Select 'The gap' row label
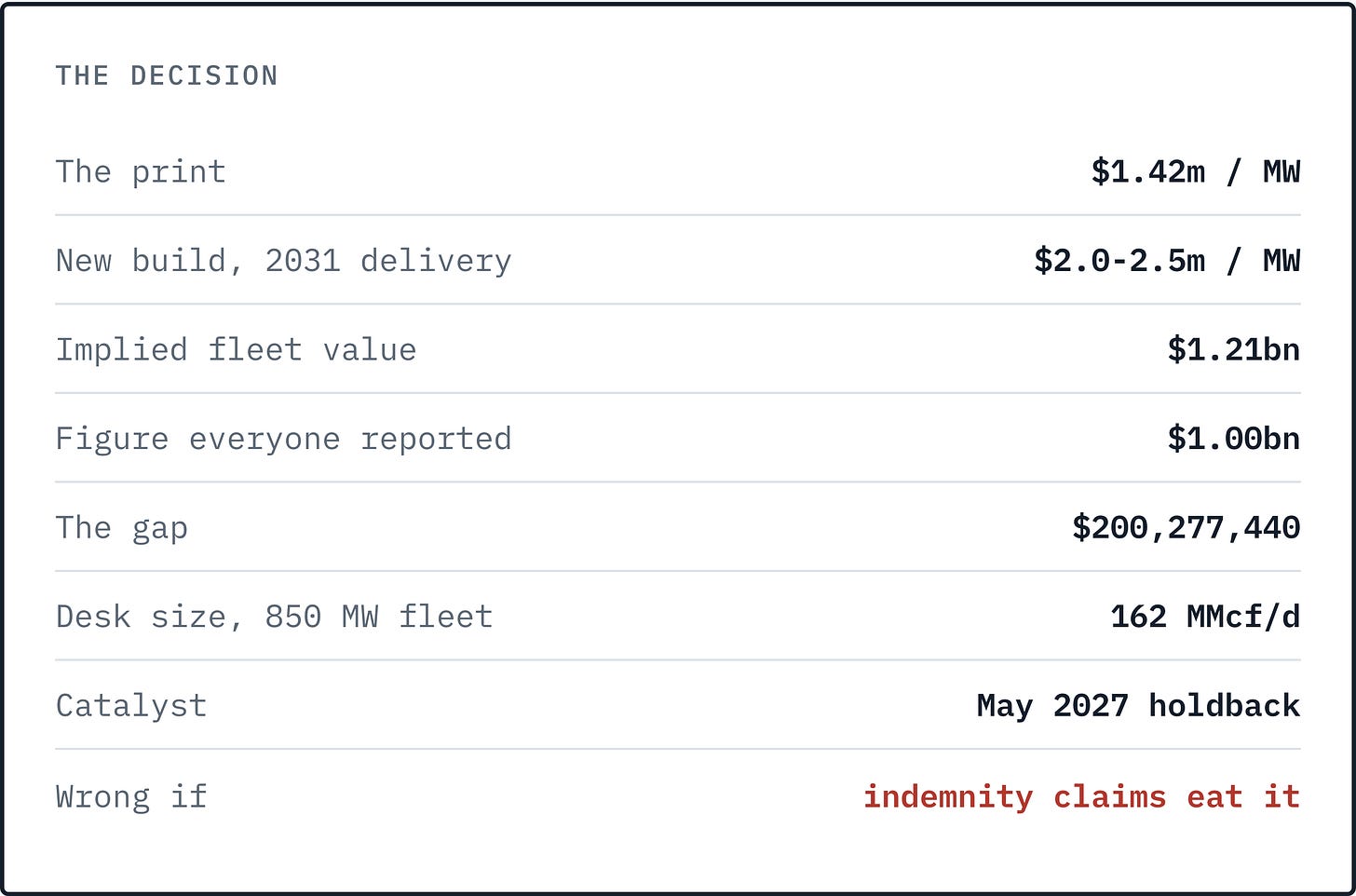Viewport: 1356px width, 896px height. [122, 528]
